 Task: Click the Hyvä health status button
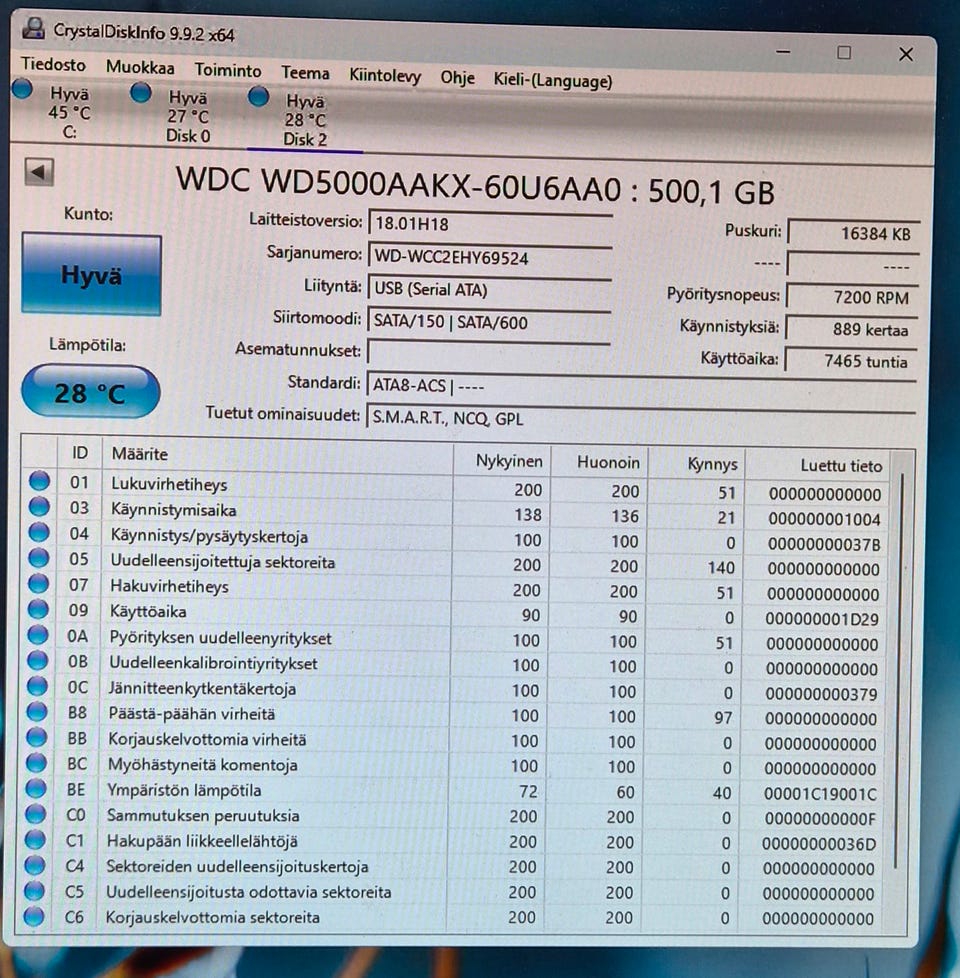(92, 274)
